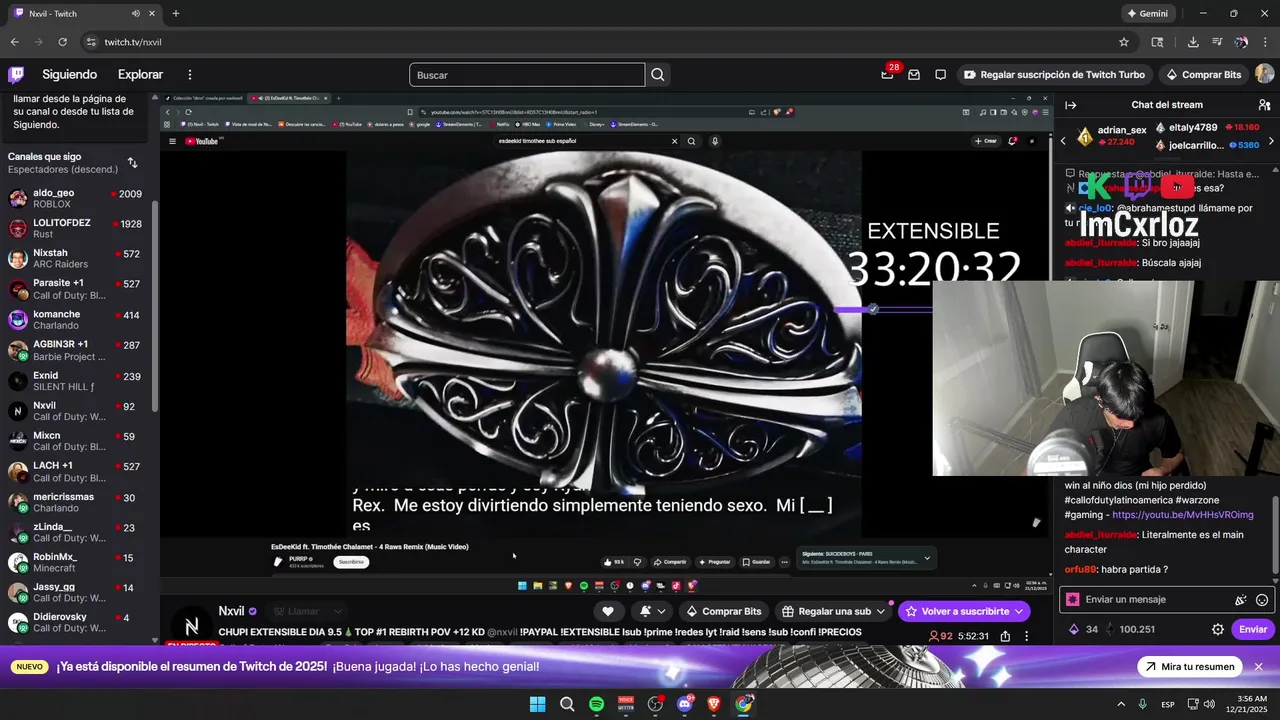Click the eltaly4789 gifter entry

point(1207,128)
